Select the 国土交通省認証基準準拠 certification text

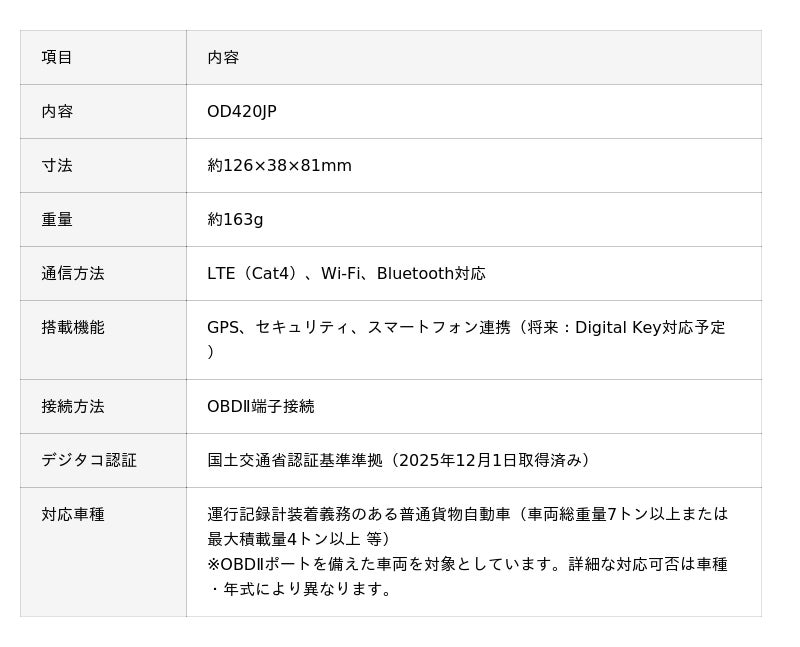(295, 461)
